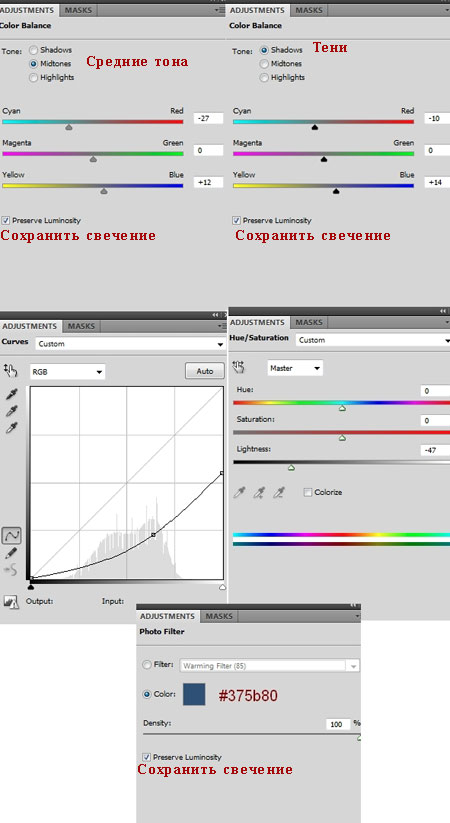Click the Density value field showing 100
Viewport: 450px width, 823px height.
[338, 724]
